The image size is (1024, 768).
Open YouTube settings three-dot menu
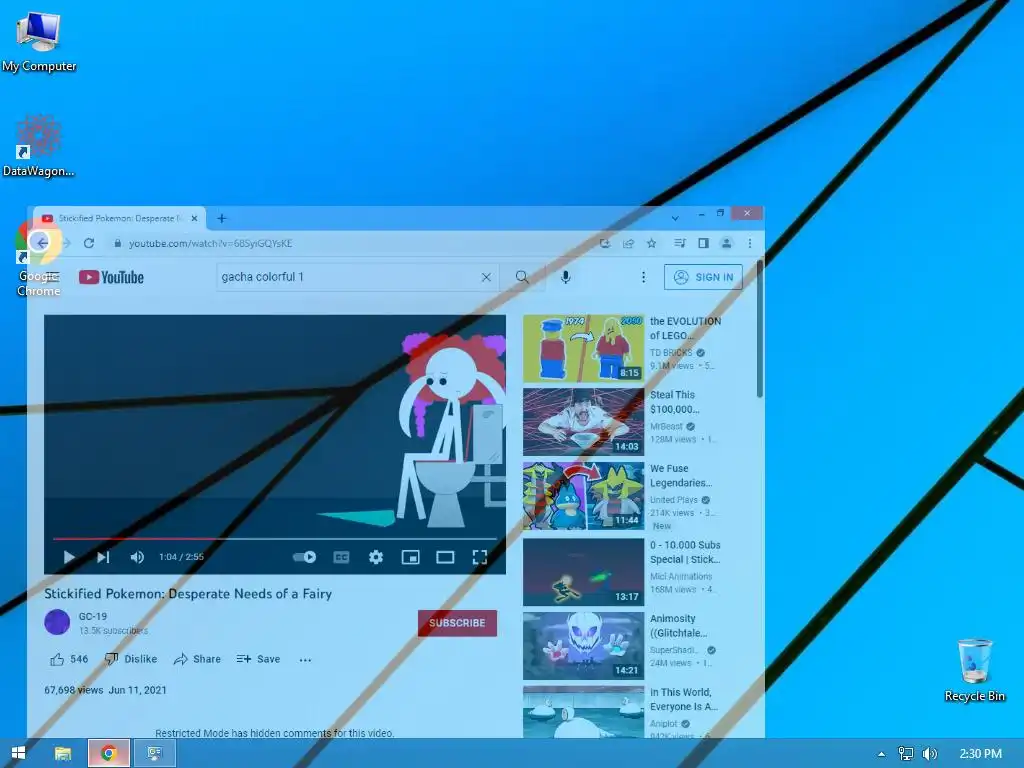tap(643, 277)
